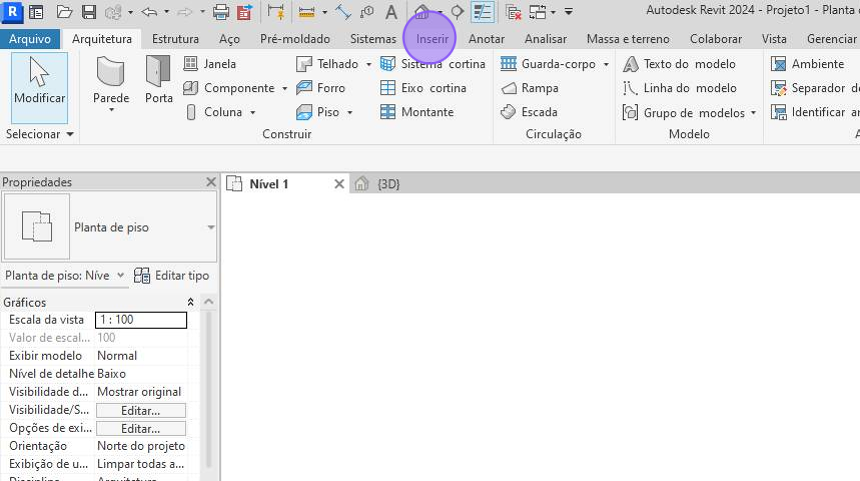Collapse the Gráficos properties section
860x481 pixels.
point(190,302)
